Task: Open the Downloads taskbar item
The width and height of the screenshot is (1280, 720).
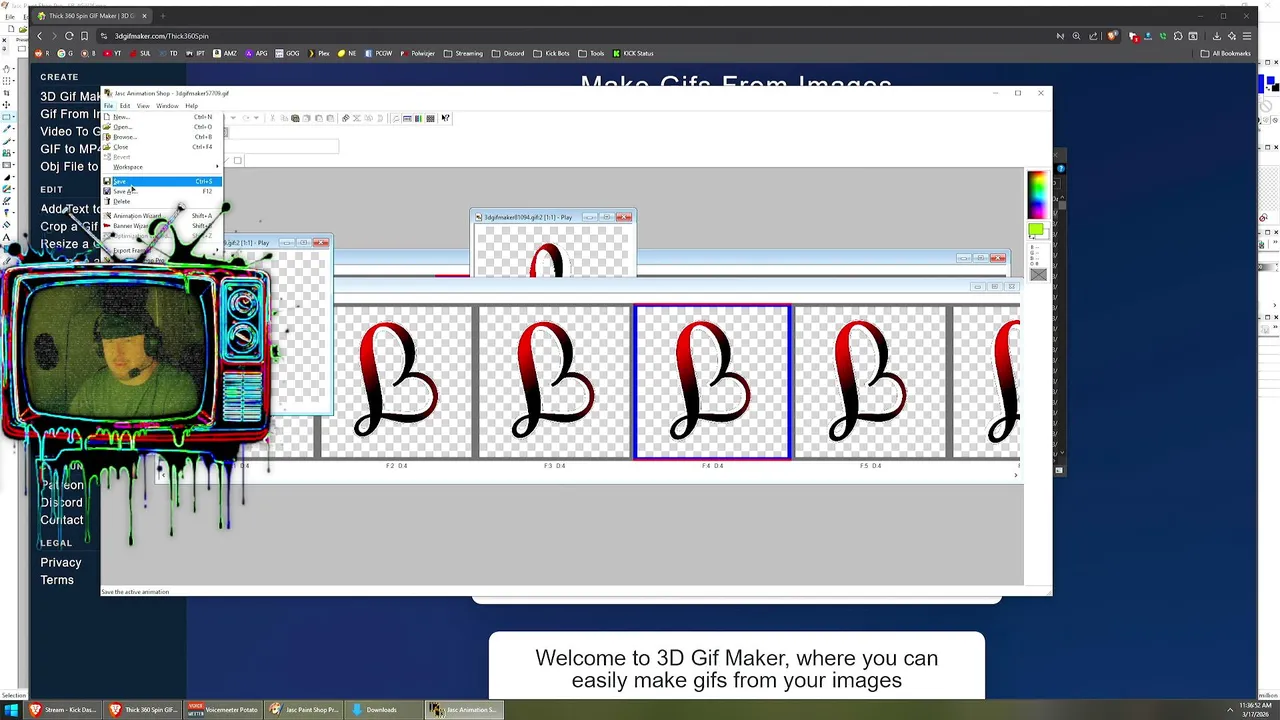Action: 382,710
